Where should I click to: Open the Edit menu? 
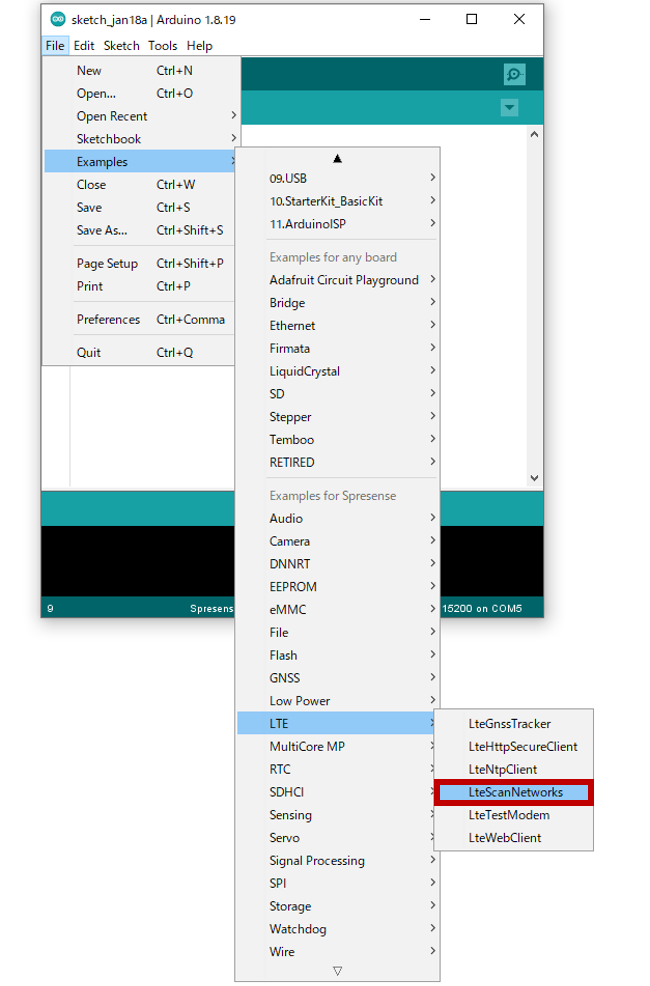[84, 46]
